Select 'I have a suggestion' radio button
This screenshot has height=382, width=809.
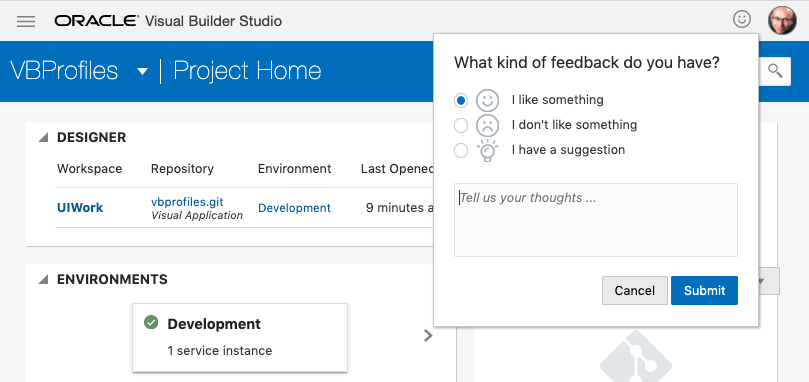tap(461, 151)
